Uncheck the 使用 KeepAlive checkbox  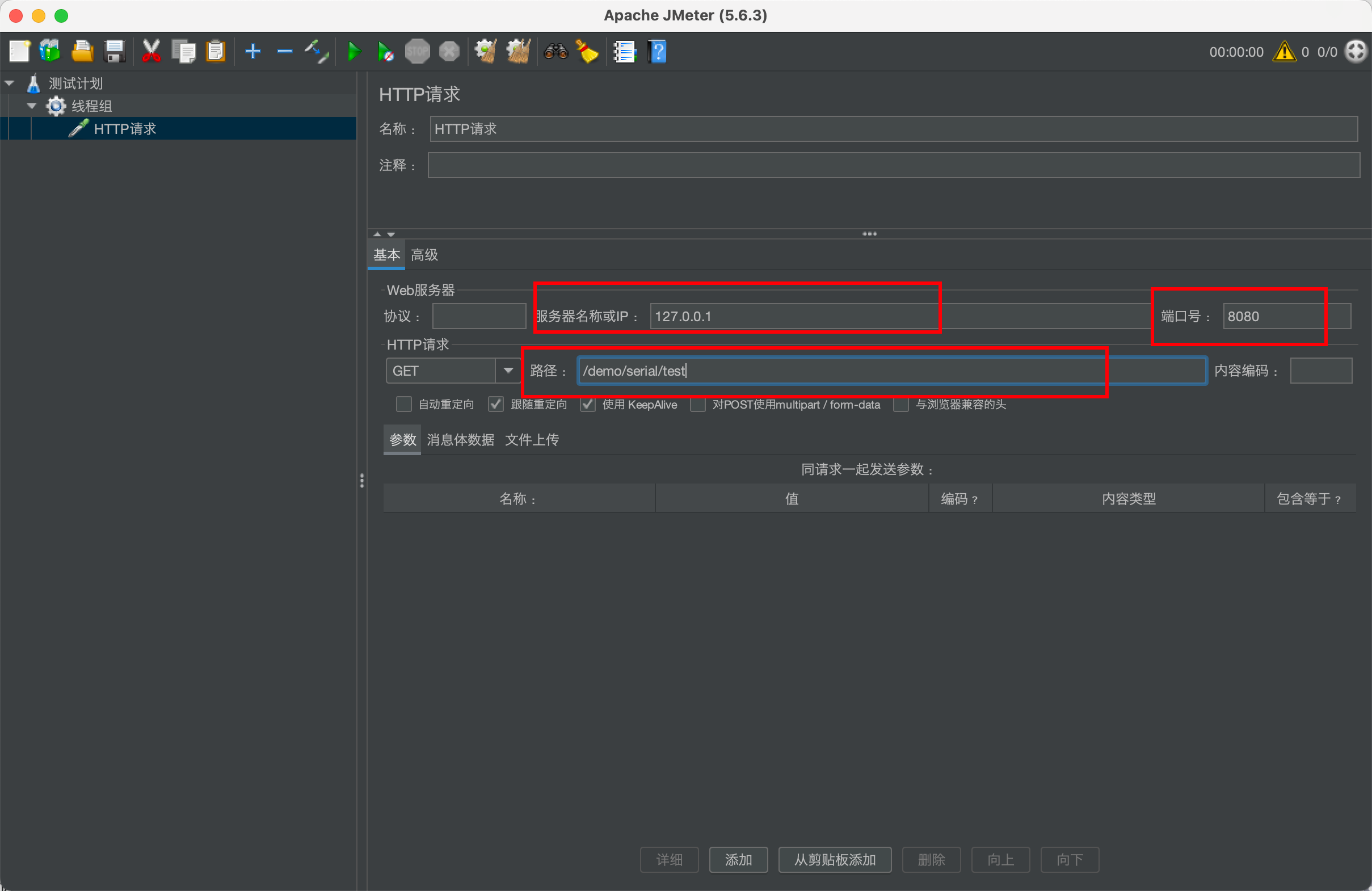[x=587, y=404]
